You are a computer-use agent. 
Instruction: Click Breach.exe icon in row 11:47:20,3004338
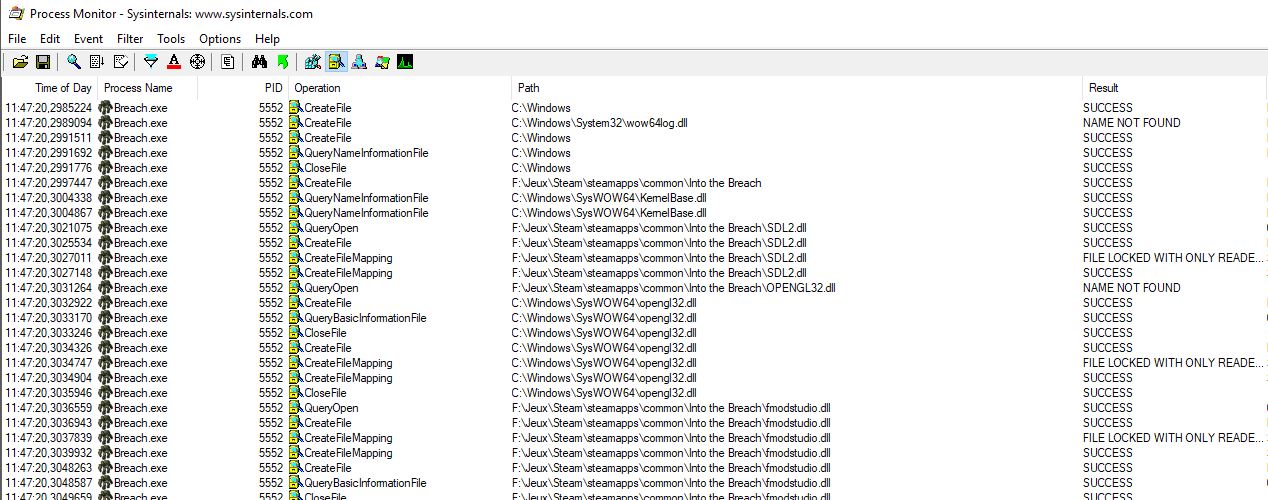105,198
